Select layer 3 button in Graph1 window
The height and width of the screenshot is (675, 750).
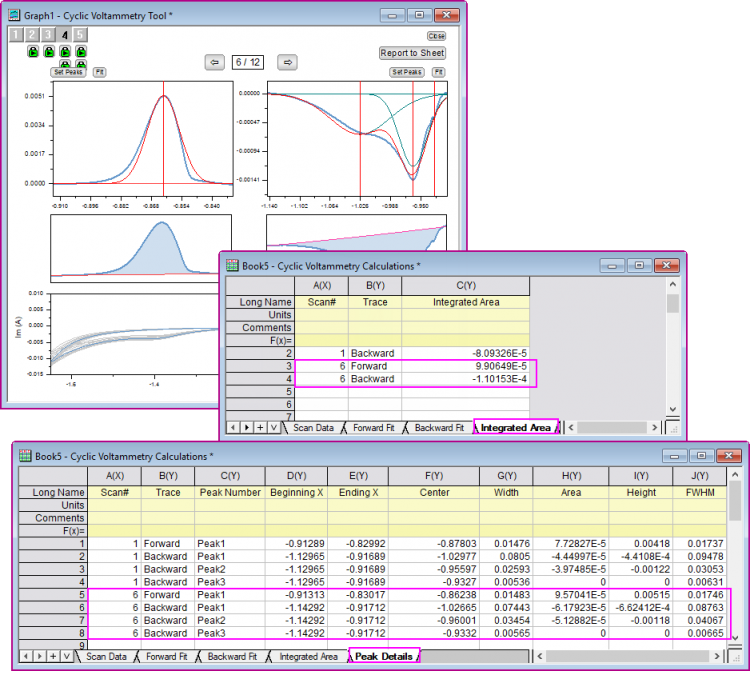point(47,34)
